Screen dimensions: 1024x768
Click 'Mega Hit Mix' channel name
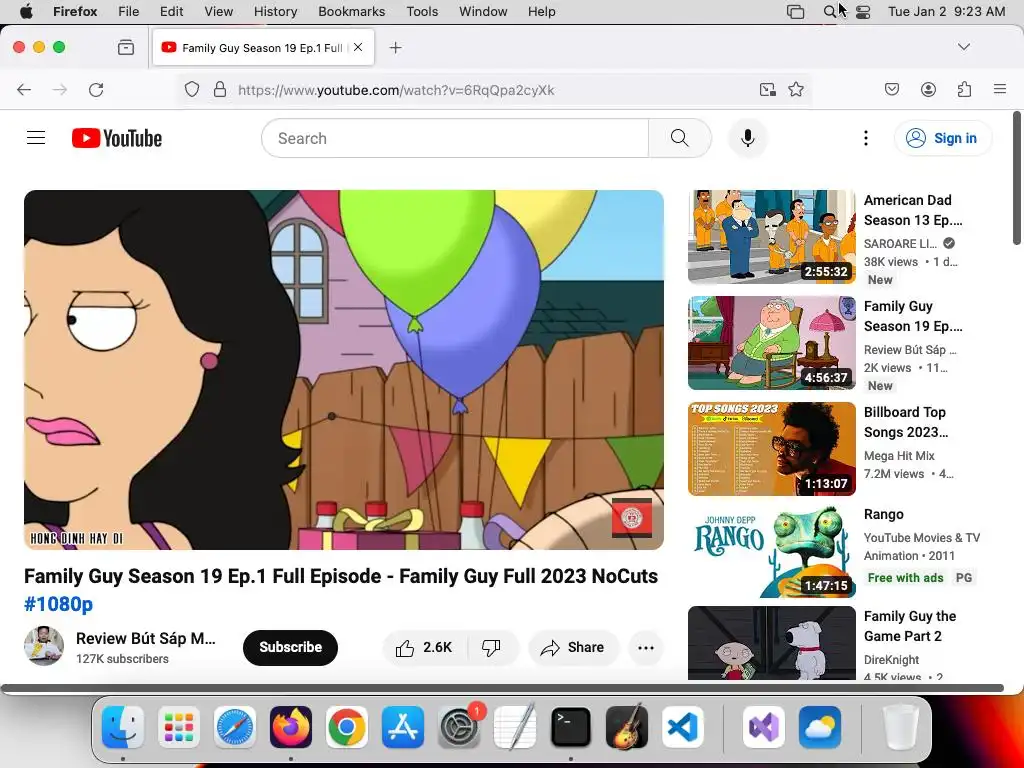(899, 456)
